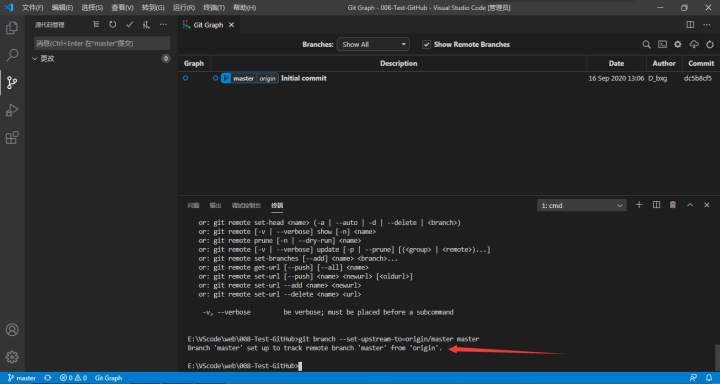Image resolution: width=720 pixels, height=384 pixels.
Task: Maximize the terminal panel with up chevron
Action: click(x=690, y=205)
